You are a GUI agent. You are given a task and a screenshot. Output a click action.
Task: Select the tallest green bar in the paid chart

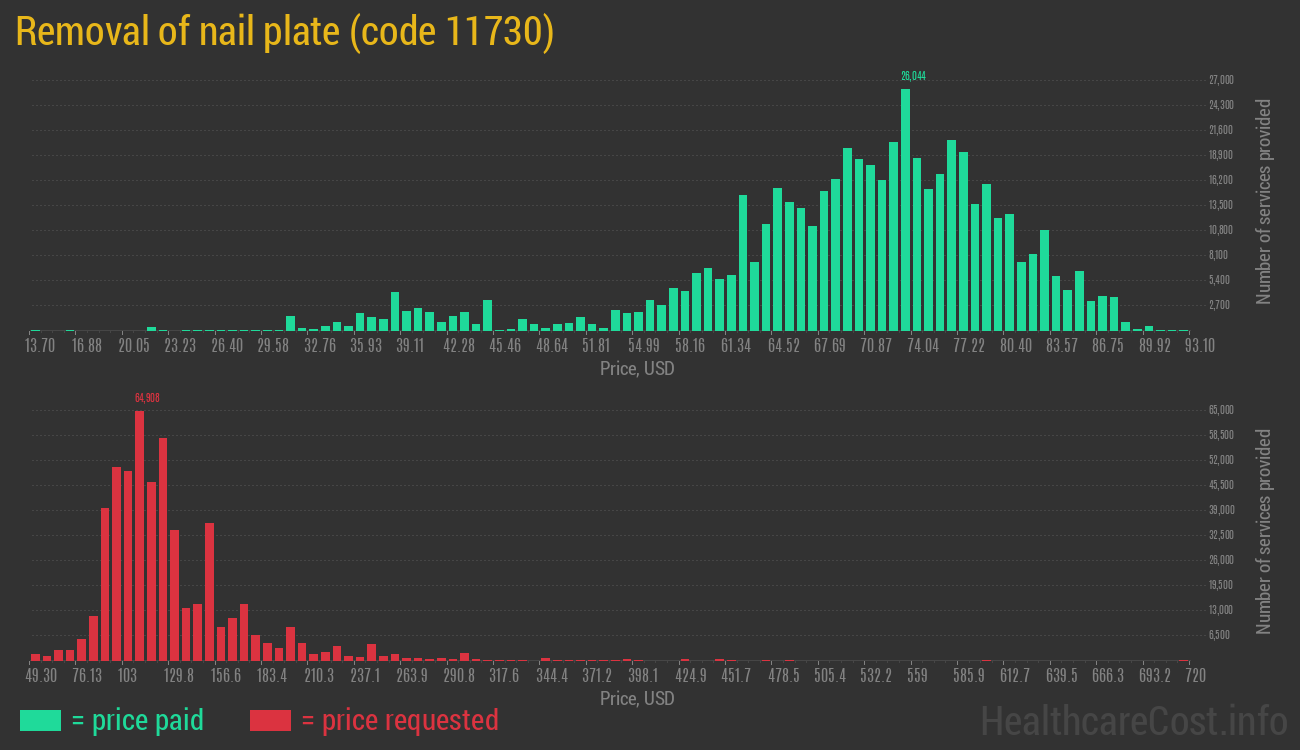tap(905, 209)
